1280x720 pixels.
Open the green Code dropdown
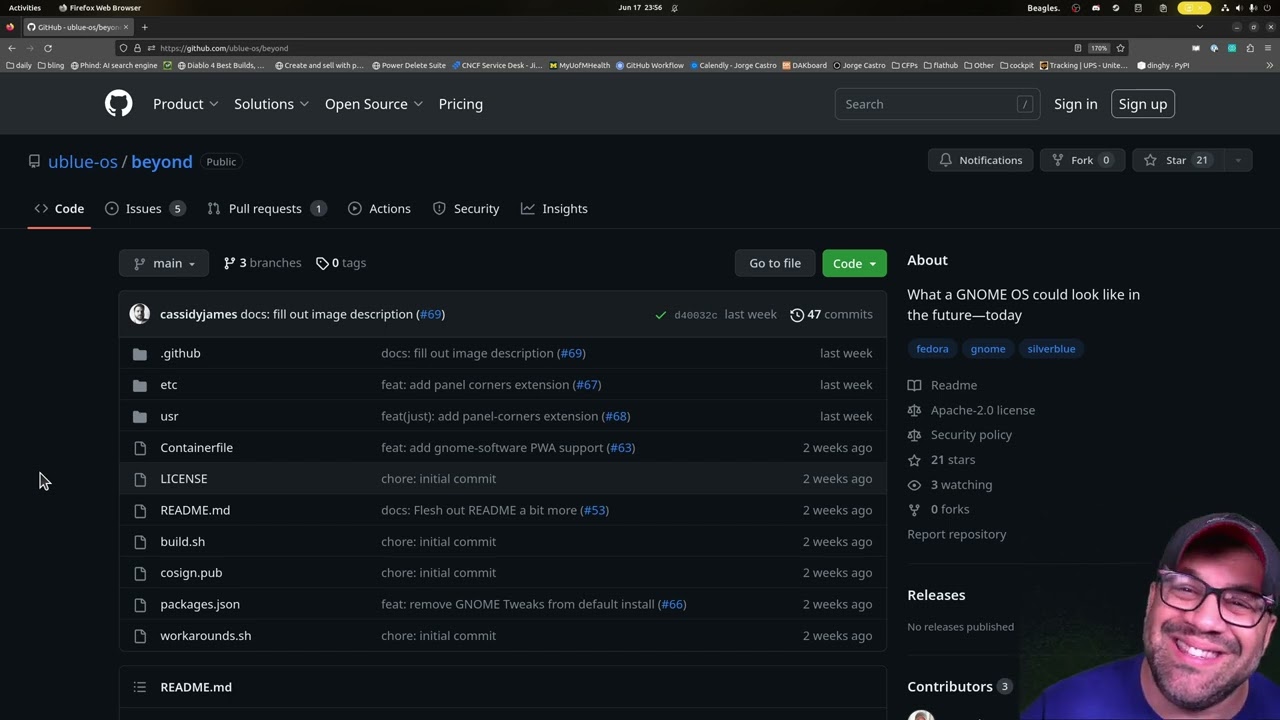(x=854, y=263)
